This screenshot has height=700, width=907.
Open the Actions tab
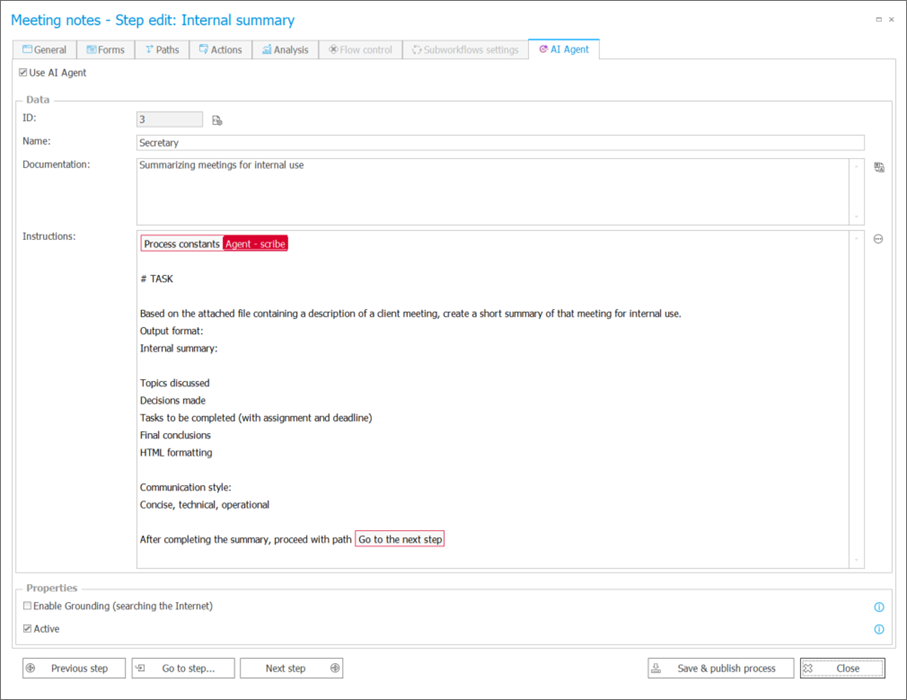pyautogui.click(x=220, y=49)
